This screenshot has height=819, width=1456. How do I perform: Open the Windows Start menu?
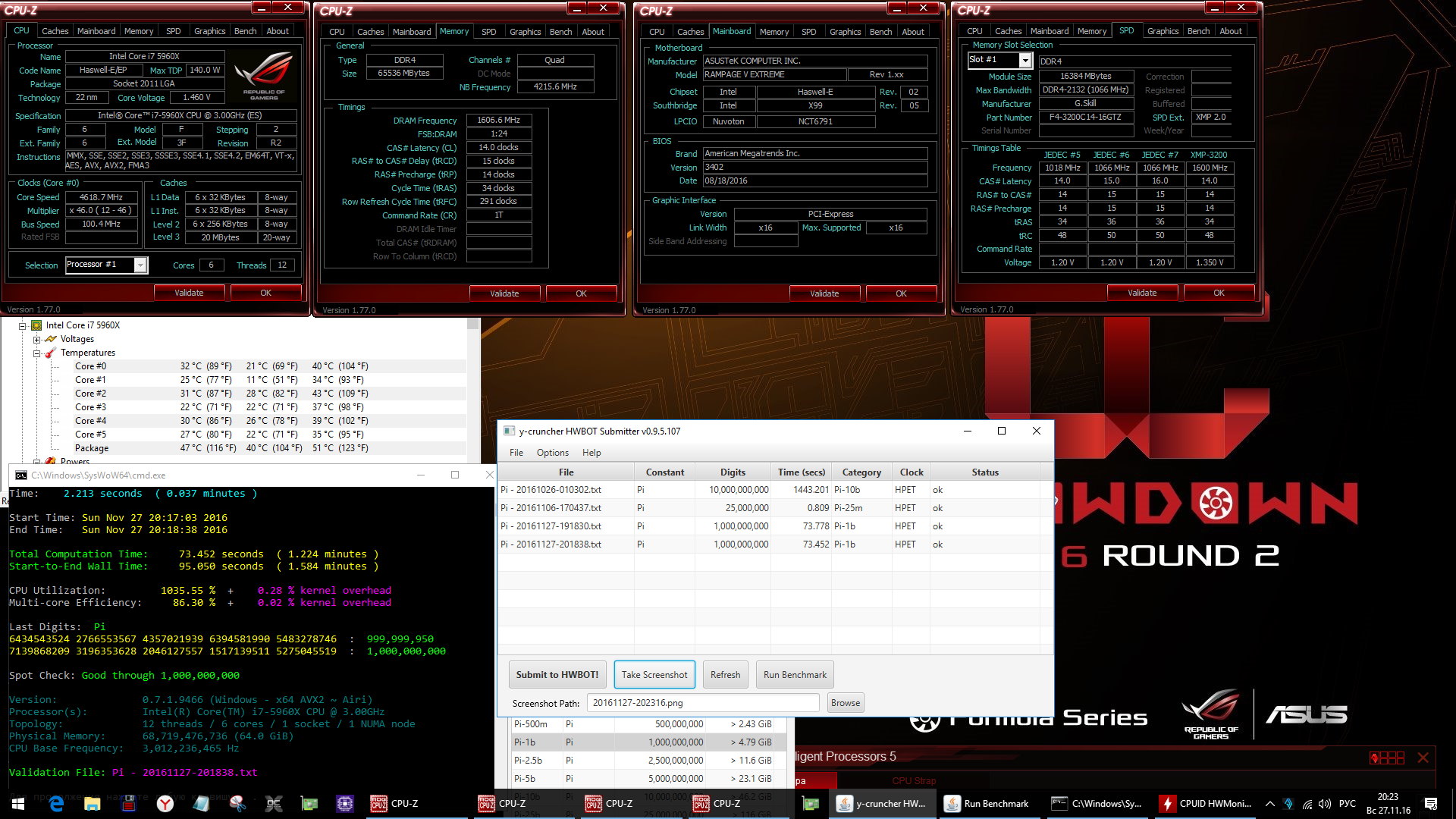pyautogui.click(x=18, y=804)
